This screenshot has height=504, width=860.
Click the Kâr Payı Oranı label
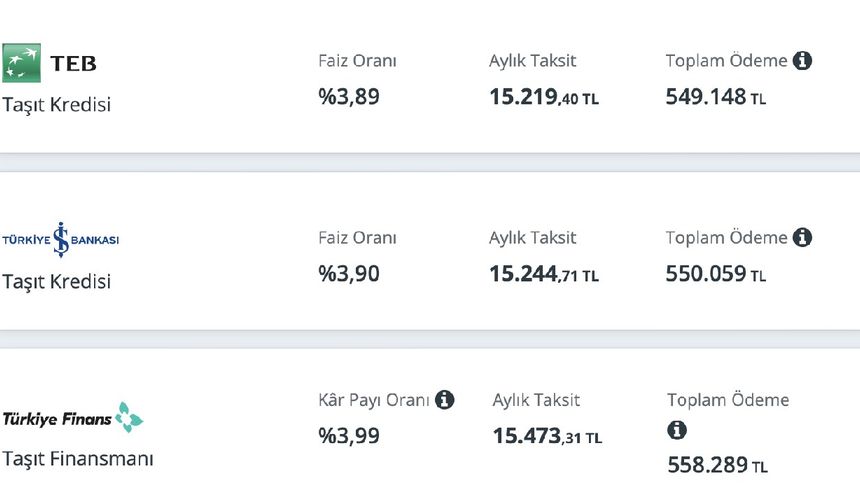[374, 400]
